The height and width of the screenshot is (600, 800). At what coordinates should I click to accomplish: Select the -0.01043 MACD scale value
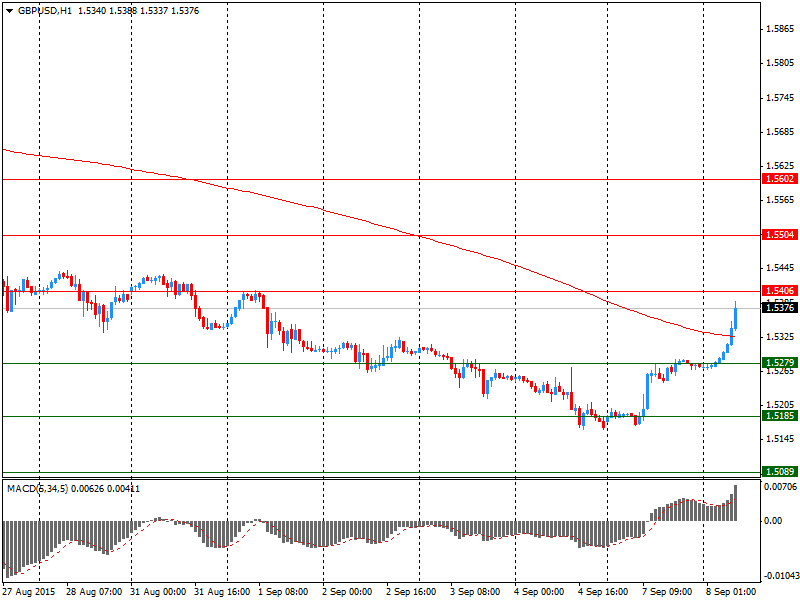pyautogui.click(x=781, y=576)
